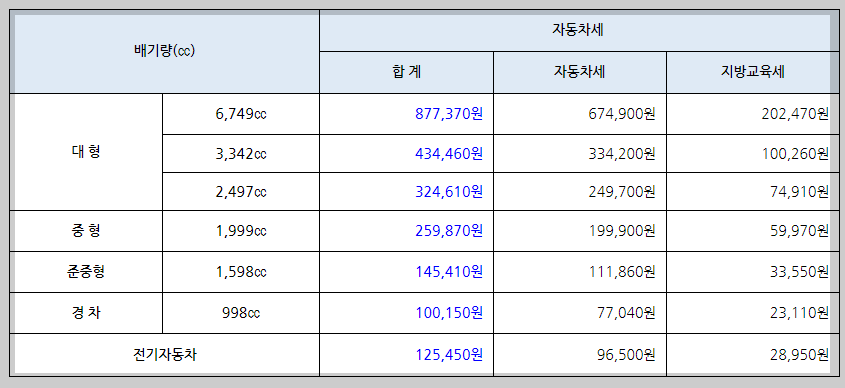Click the 28,950원 education tax value
This screenshot has width=845, height=388.
pyautogui.click(x=799, y=355)
